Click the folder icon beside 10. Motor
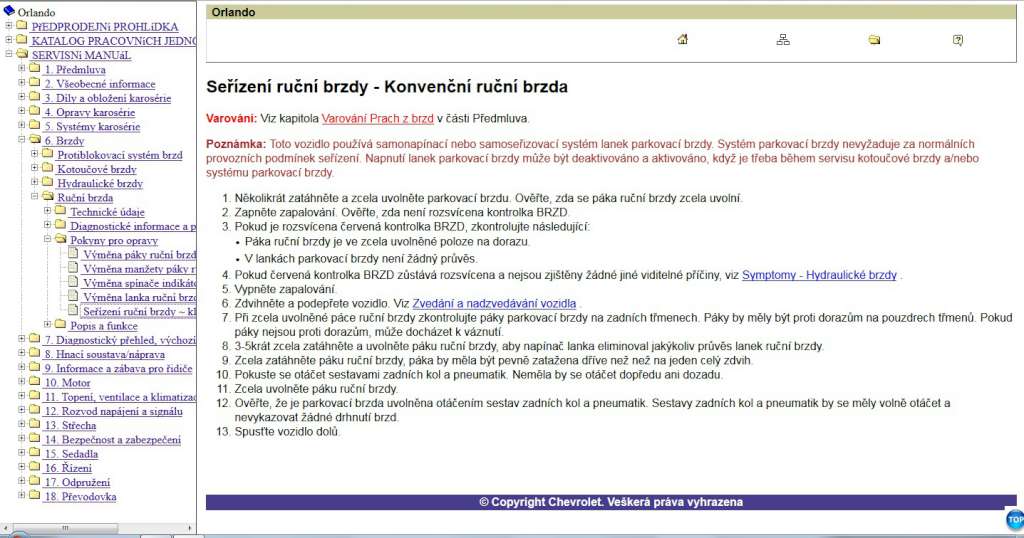The width and height of the screenshot is (1024, 538). [34, 383]
